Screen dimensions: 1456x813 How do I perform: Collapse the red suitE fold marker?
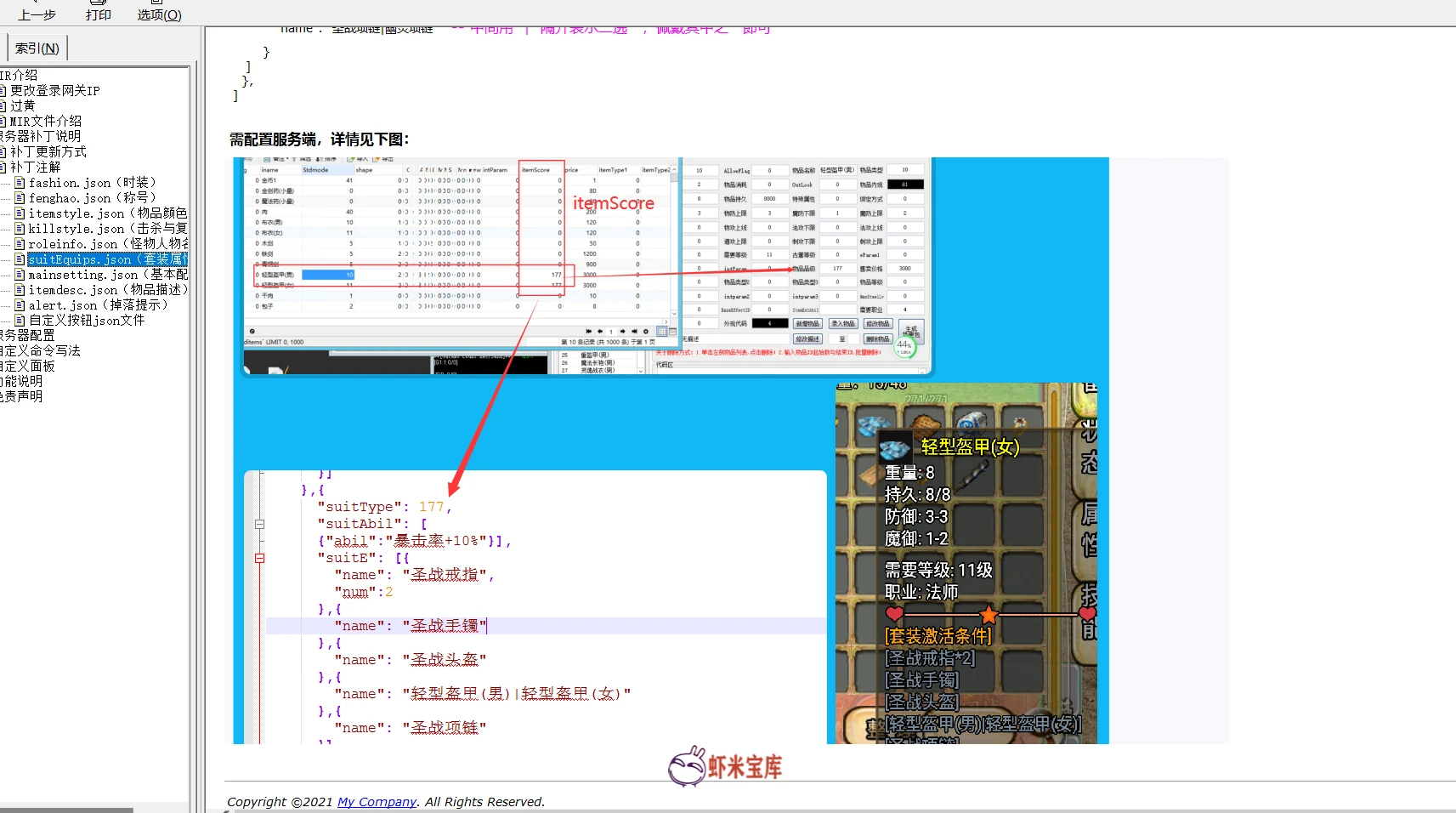click(x=260, y=559)
